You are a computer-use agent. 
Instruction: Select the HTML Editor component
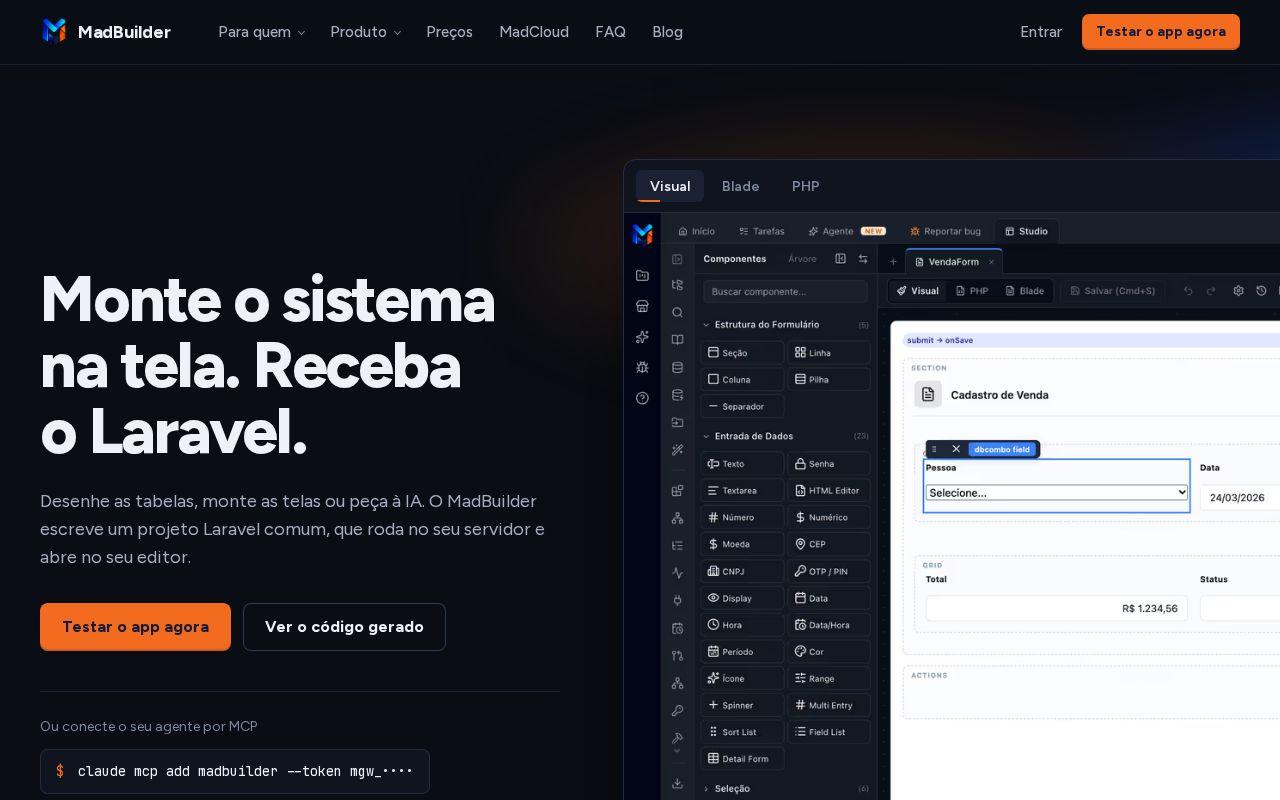(x=829, y=491)
